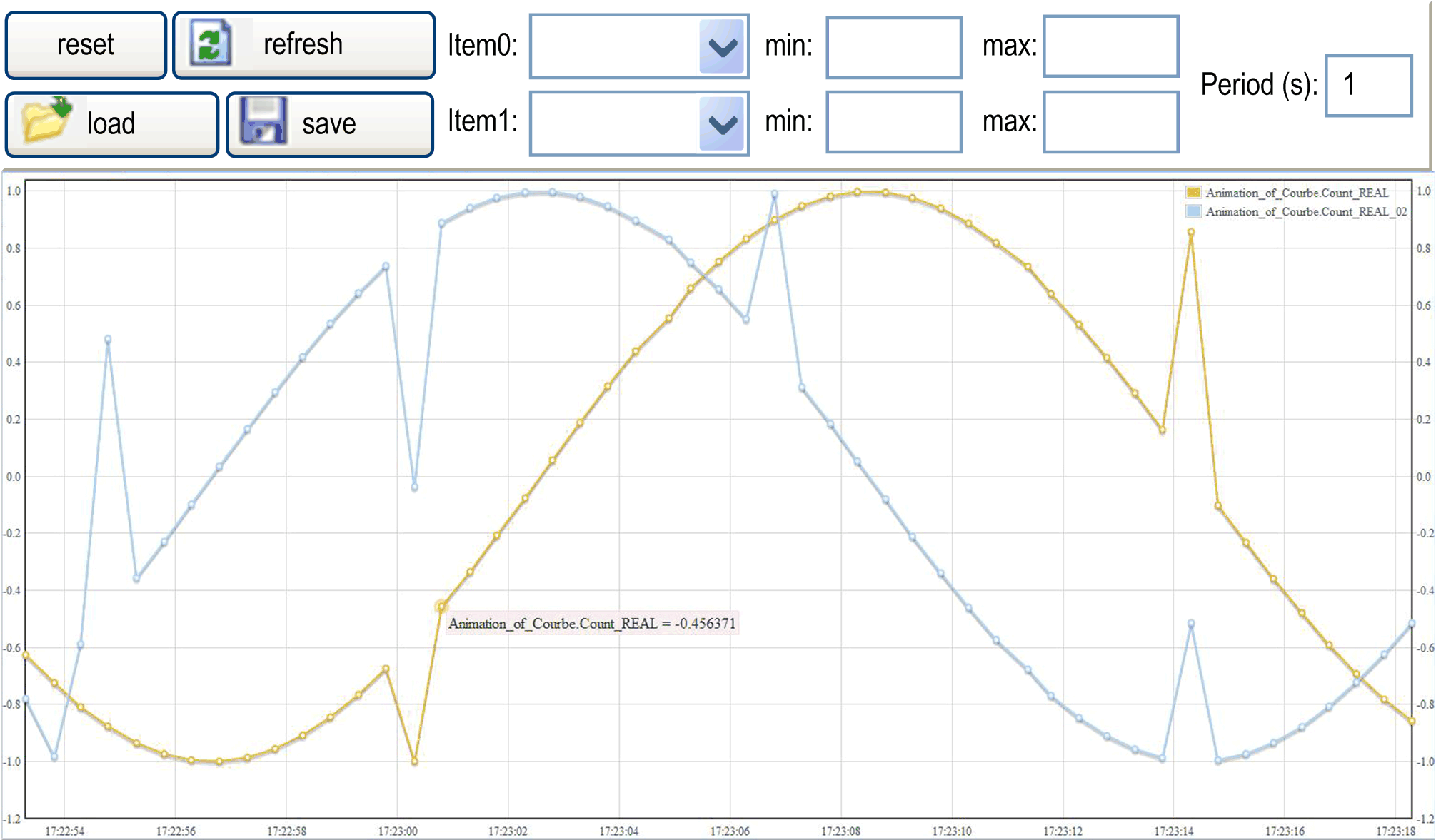Viewport: 1436px width, 840px height.
Task: Click the floppy disk save icon
Action: point(263,121)
